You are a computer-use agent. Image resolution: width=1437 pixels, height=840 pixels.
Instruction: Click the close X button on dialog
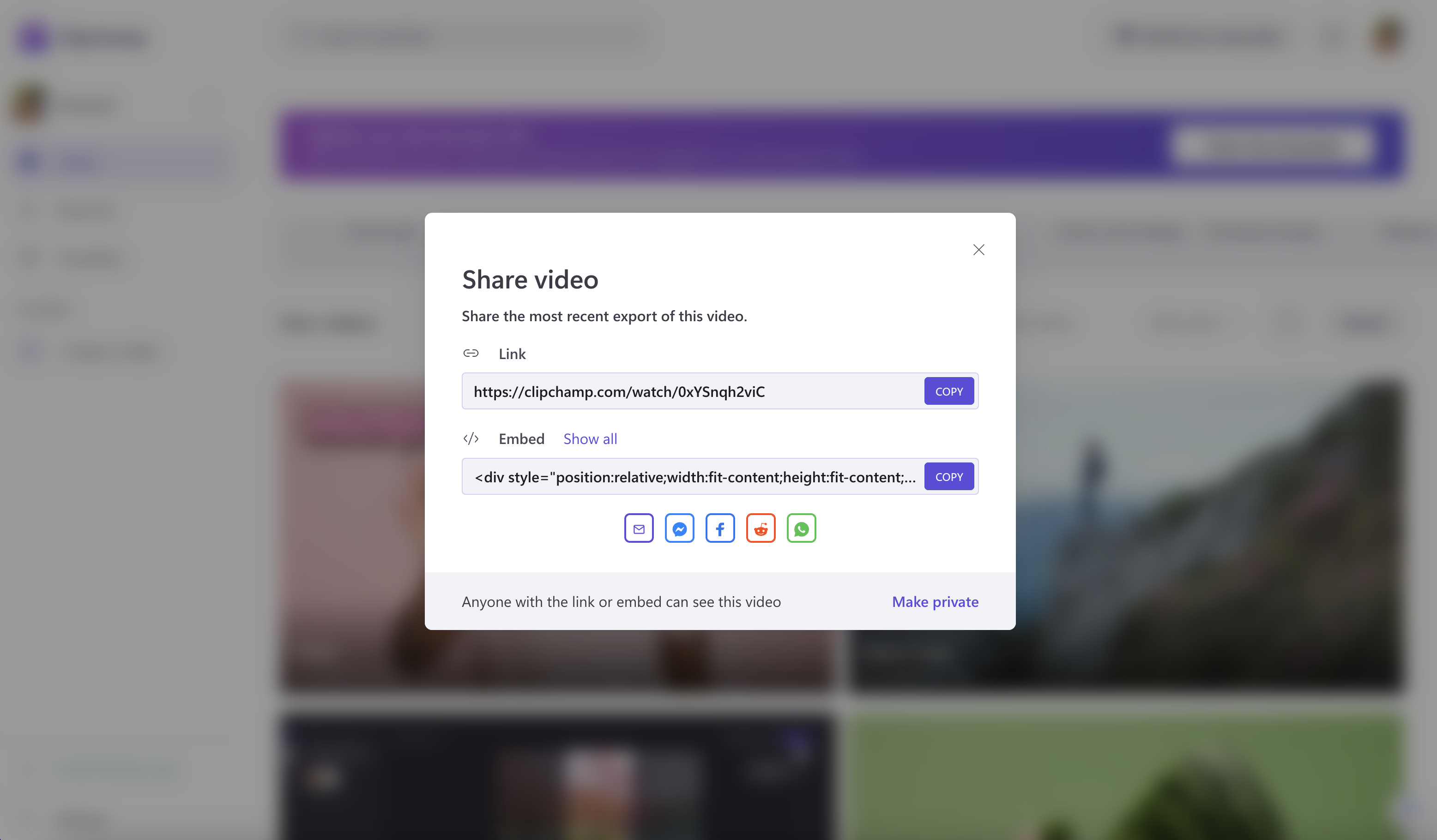click(x=978, y=249)
